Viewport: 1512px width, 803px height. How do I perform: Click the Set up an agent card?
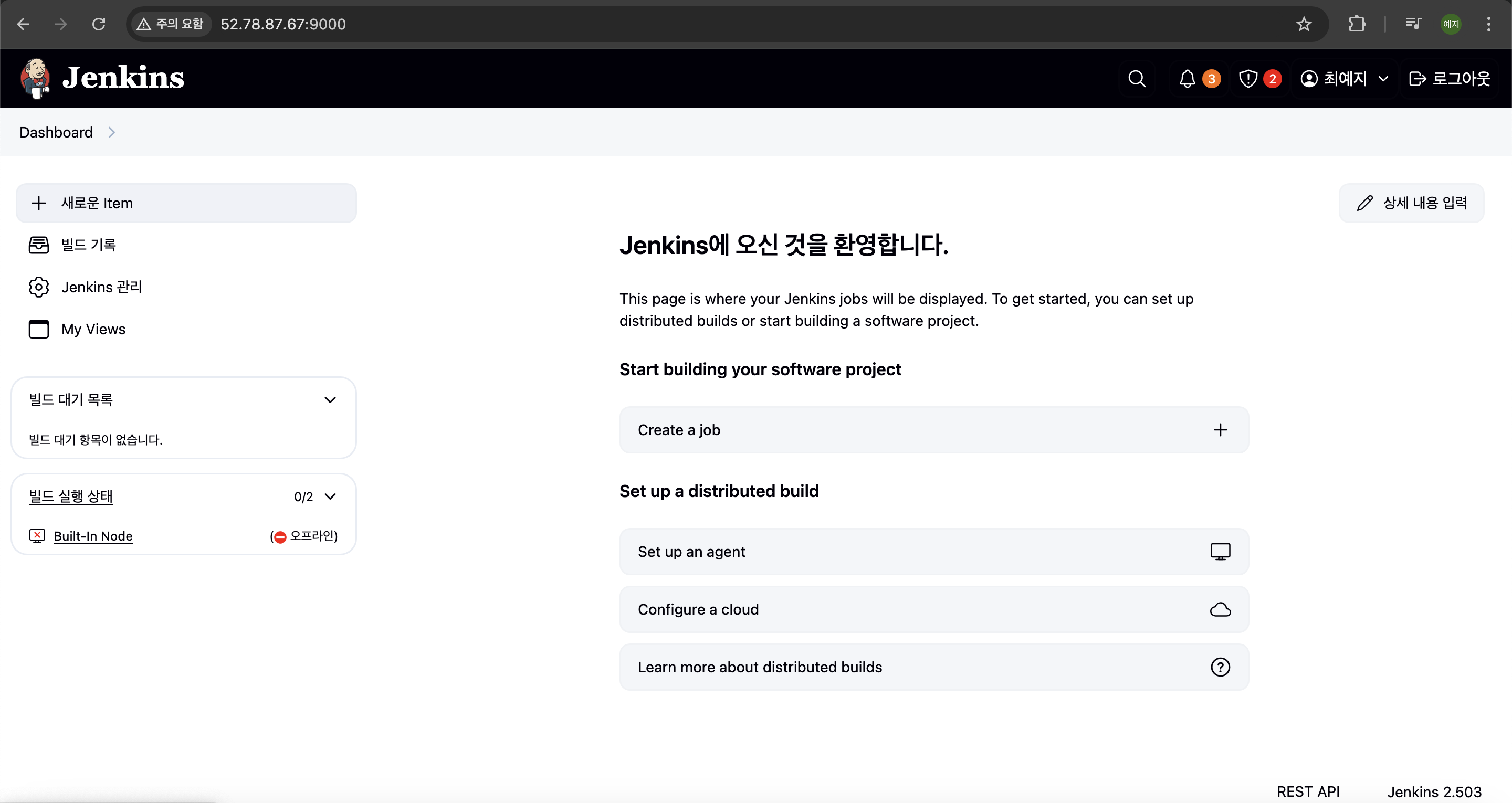934,552
